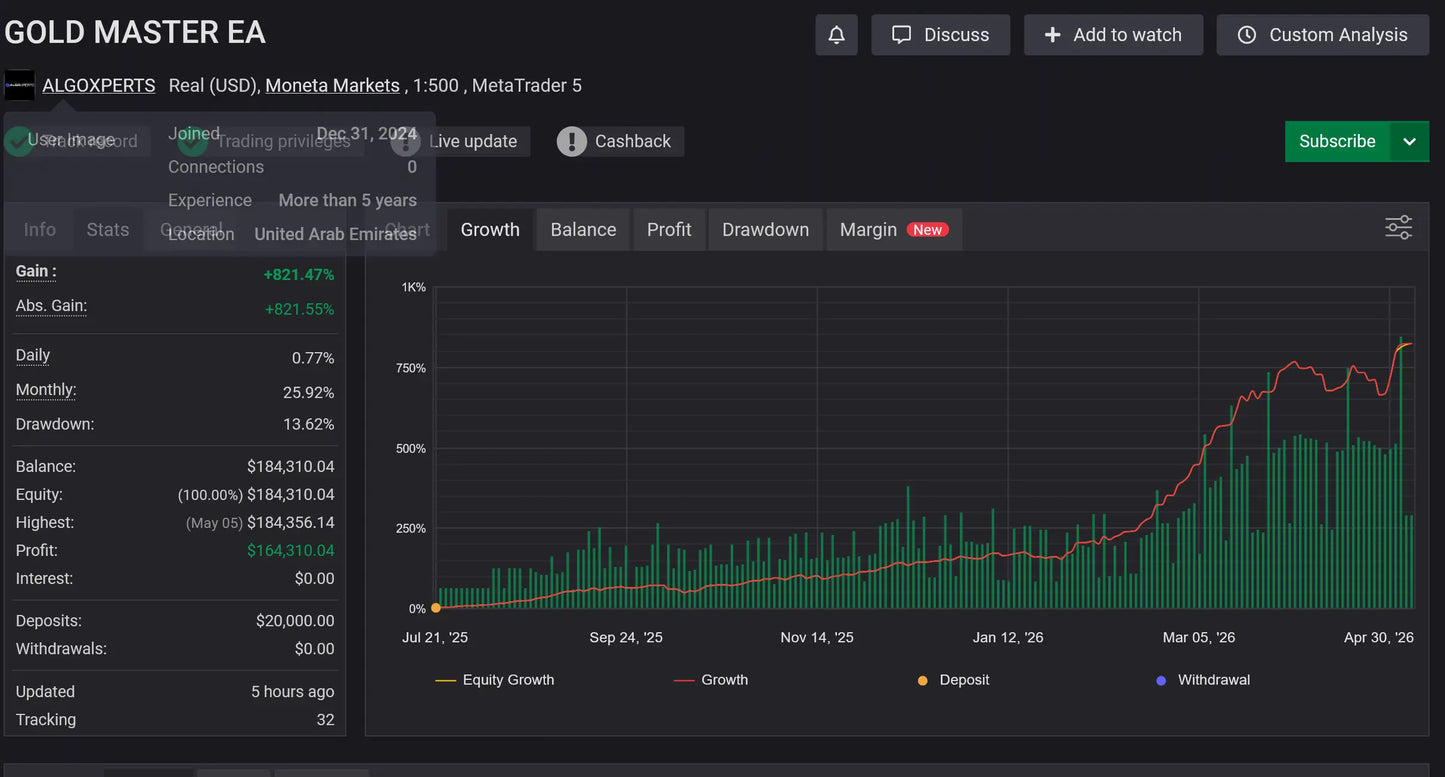1445x777 pixels.
Task: Select the Withdrawals row $0.00 value
Action: coord(314,649)
